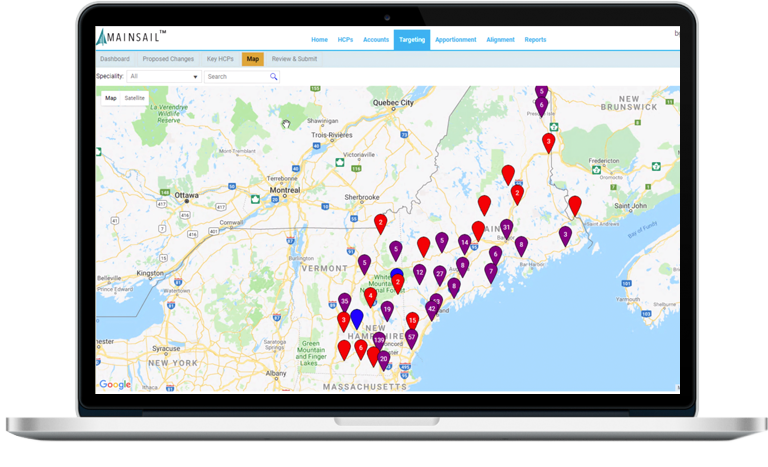Switch to the Map view type

(x=111, y=98)
